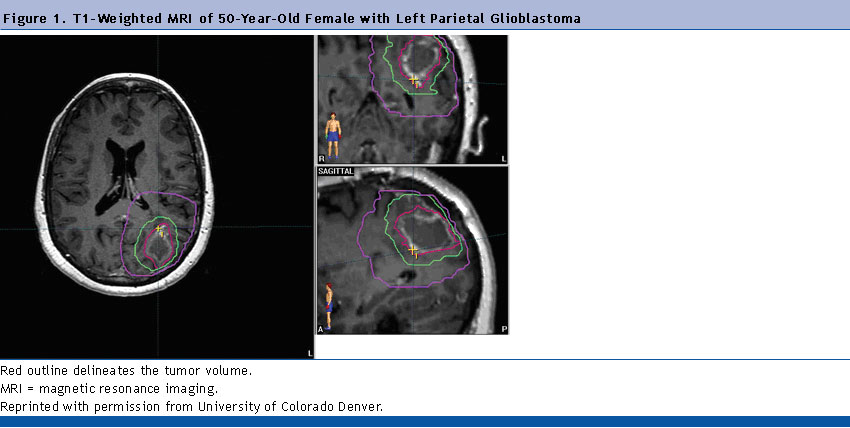The width and height of the screenshot is (850, 428).
Task: Click the P orientation label in sagittal view
Action: 504,329
